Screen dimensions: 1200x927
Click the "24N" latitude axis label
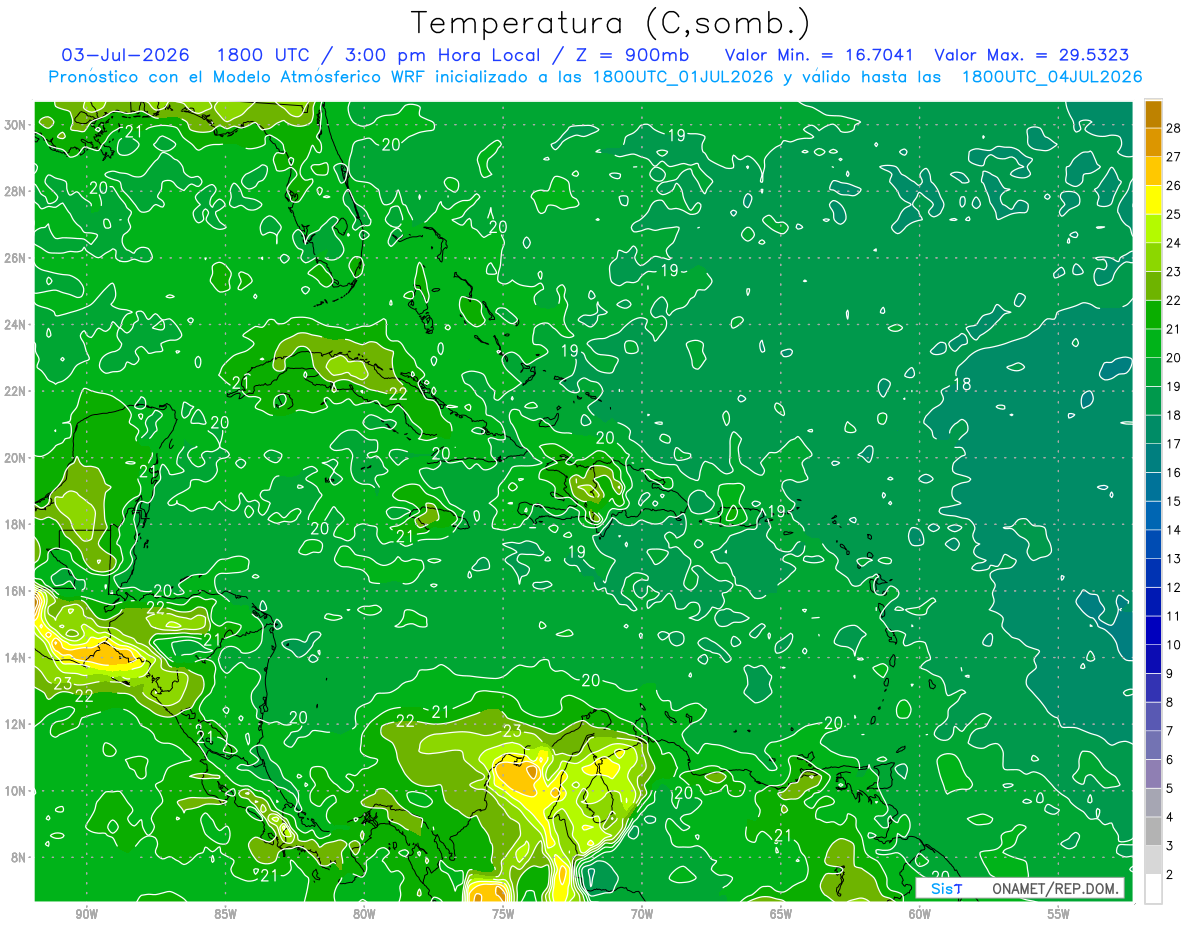(x=15, y=324)
